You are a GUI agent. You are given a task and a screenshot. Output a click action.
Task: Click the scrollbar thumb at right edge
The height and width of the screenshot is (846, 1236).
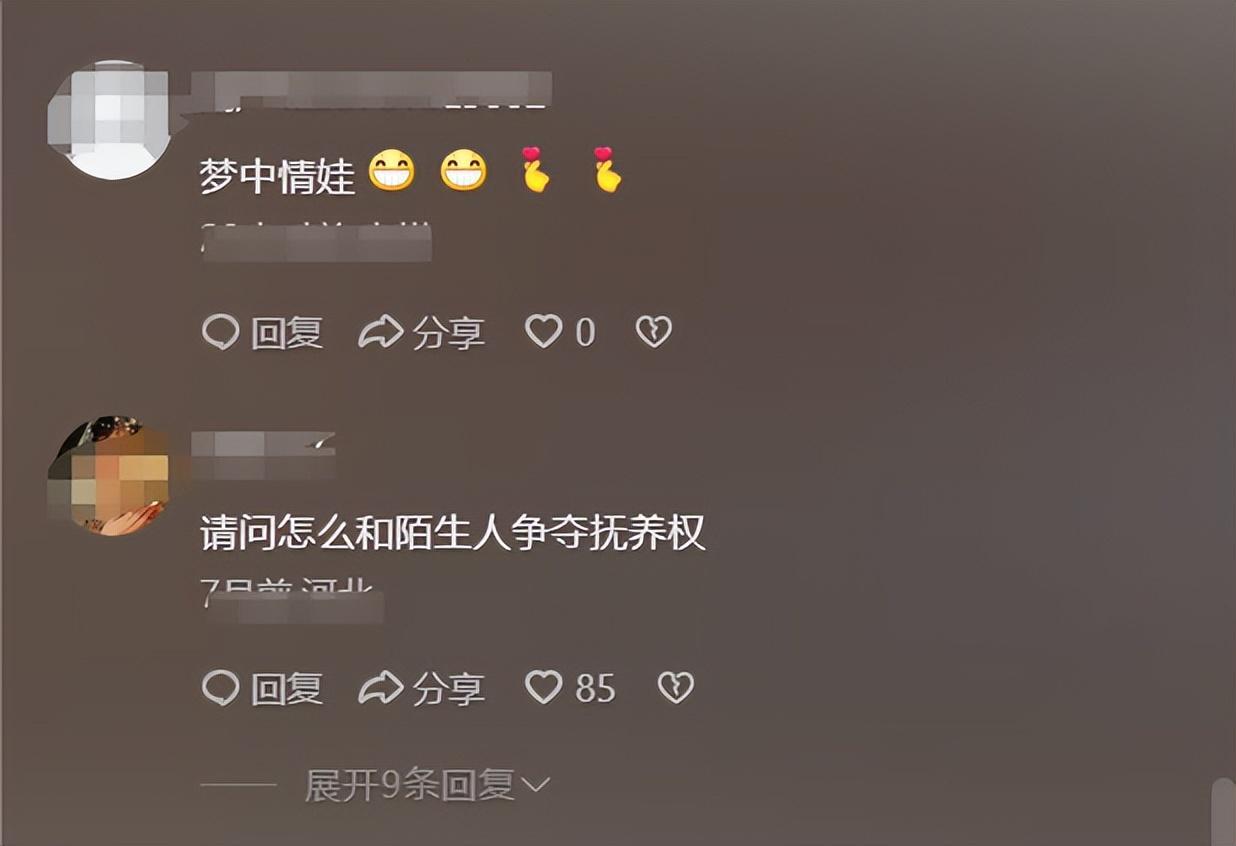[1223, 812]
